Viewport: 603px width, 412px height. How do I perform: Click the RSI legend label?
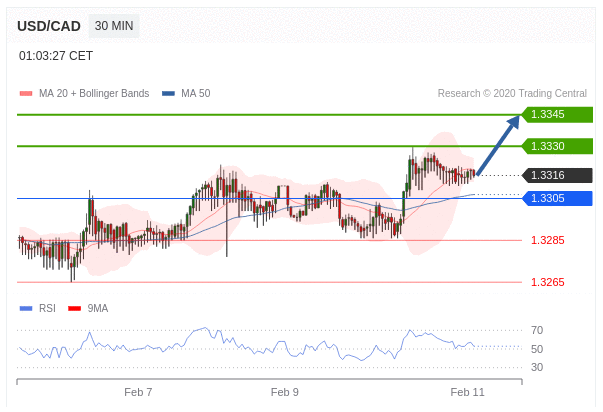pyautogui.click(x=47, y=309)
